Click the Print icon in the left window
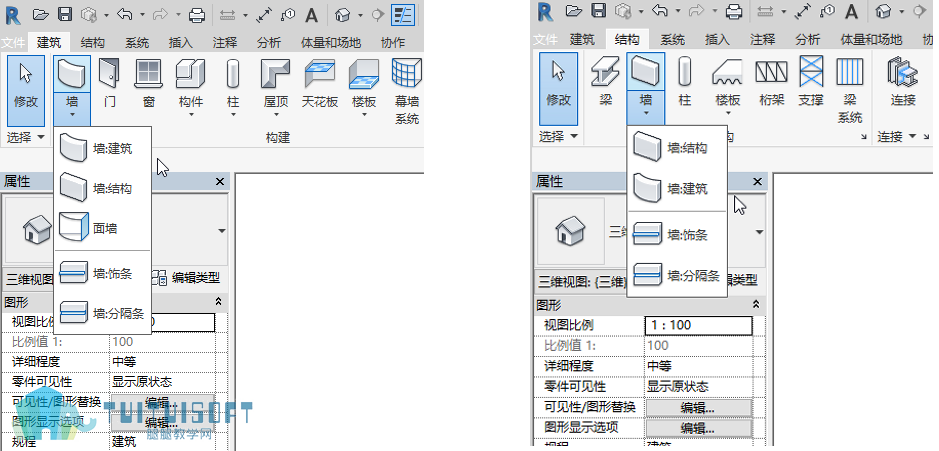Image resolution: width=939 pixels, height=451 pixels. pos(197,15)
